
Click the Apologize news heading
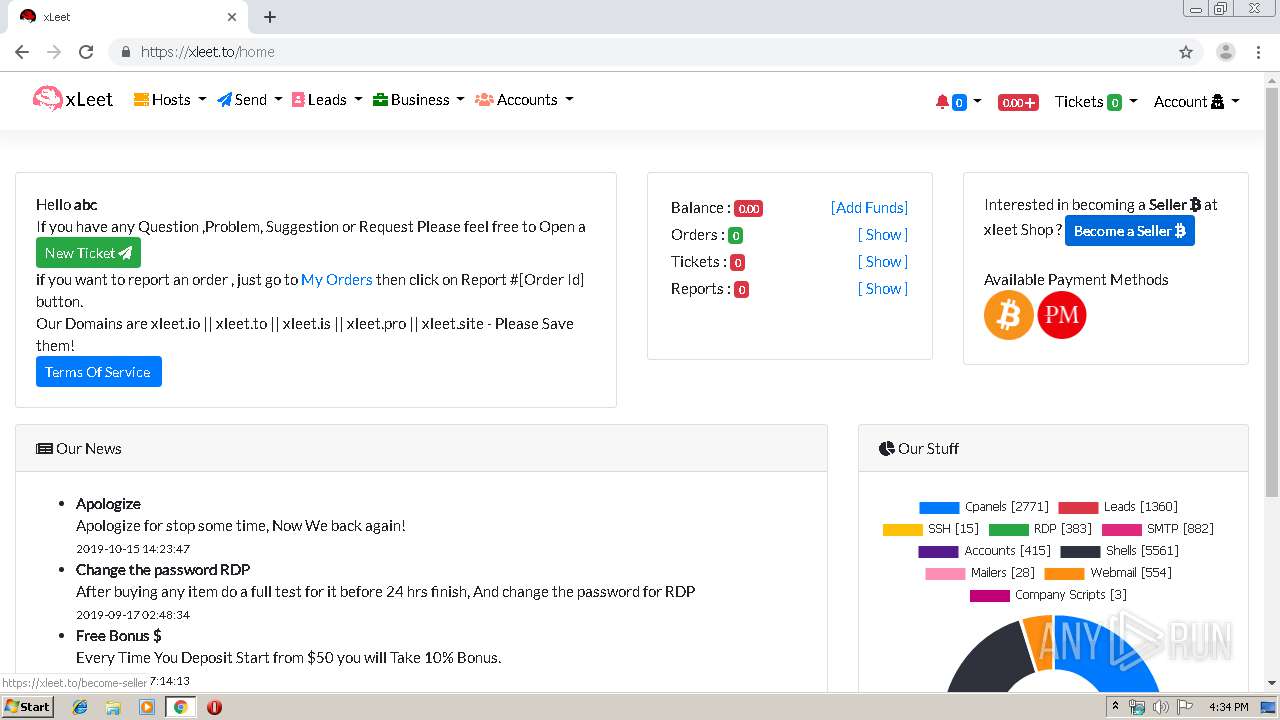pyautogui.click(x=108, y=504)
